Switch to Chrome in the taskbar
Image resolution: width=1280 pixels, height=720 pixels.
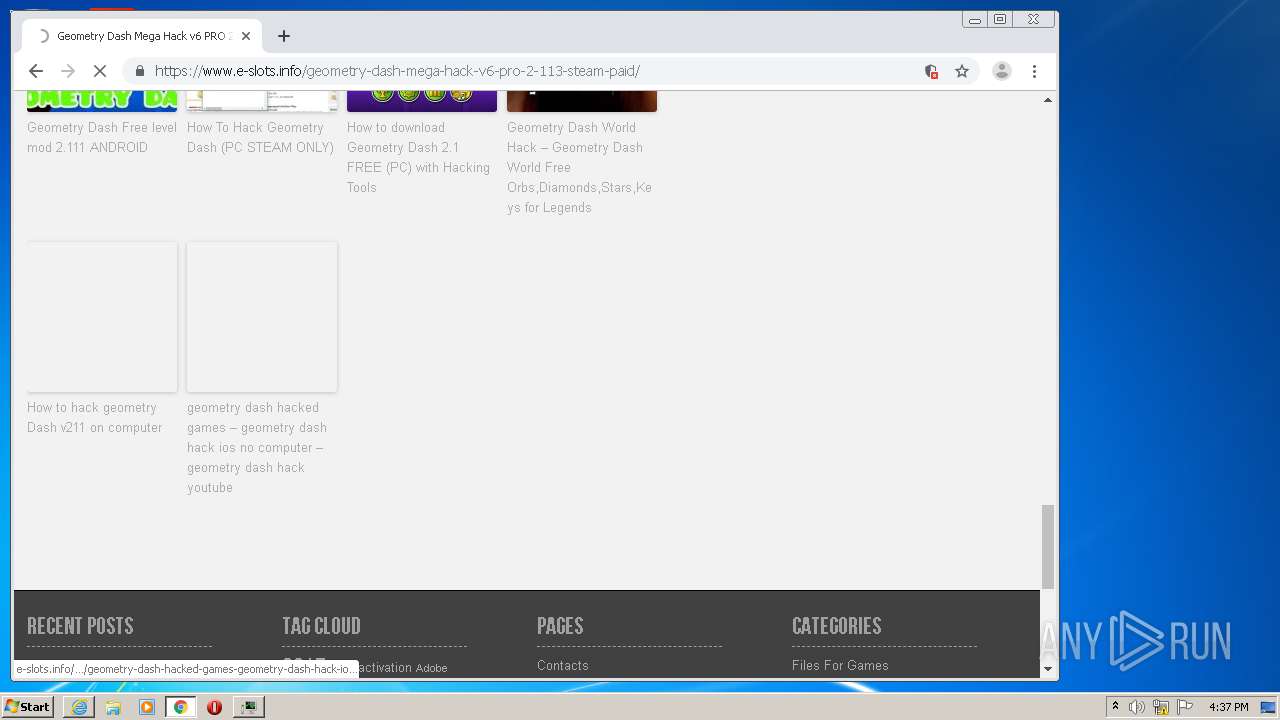180,707
